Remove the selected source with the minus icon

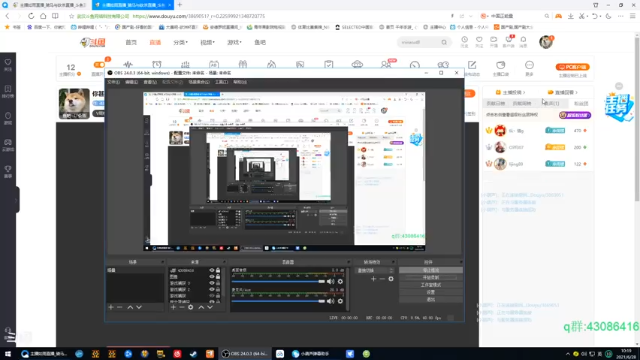[x=182, y=307]
